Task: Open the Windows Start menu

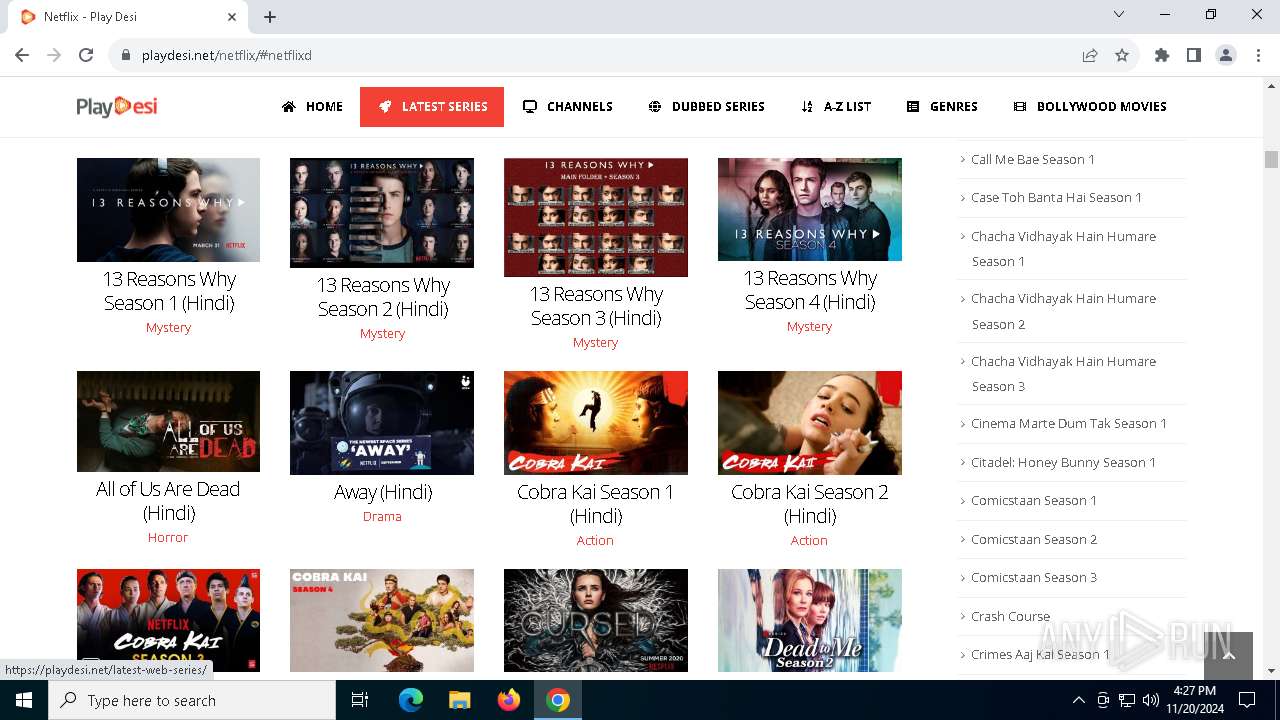Action: pyautogui.click(x=23, y=700)
